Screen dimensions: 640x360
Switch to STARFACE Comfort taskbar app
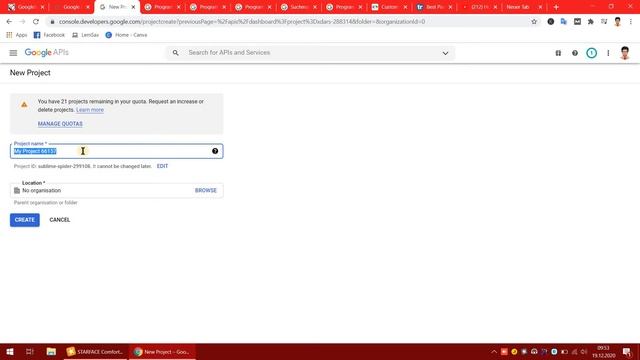coord(96,352)
